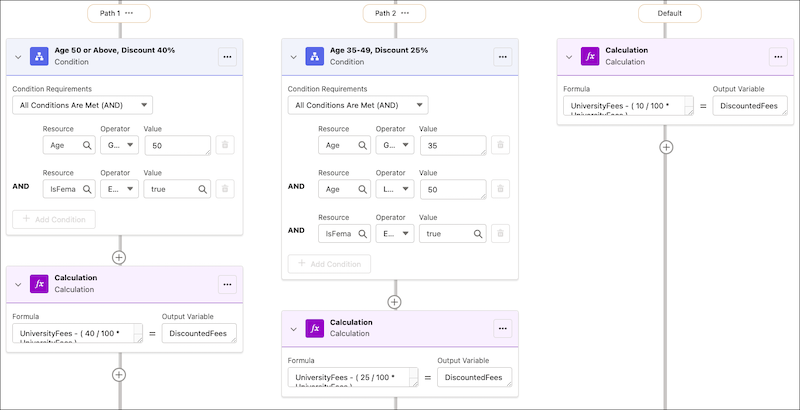The width and height of the screenshot is (800, 410).
Task: Delete the Age 35 condition row in Path 2
Action: click(x=502, y=146)
